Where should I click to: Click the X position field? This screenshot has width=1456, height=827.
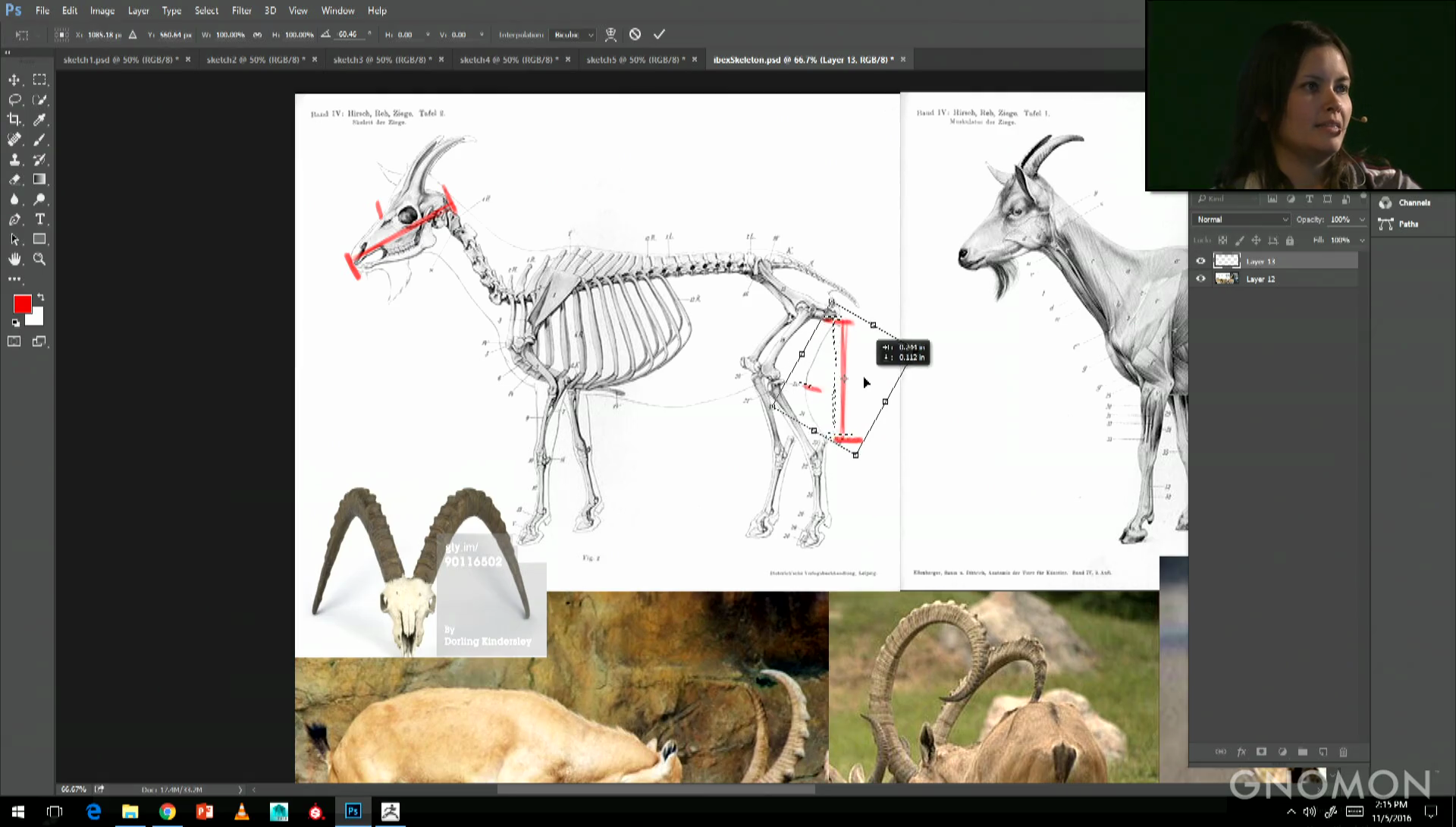pyautogui.click(x=105, y=35)
